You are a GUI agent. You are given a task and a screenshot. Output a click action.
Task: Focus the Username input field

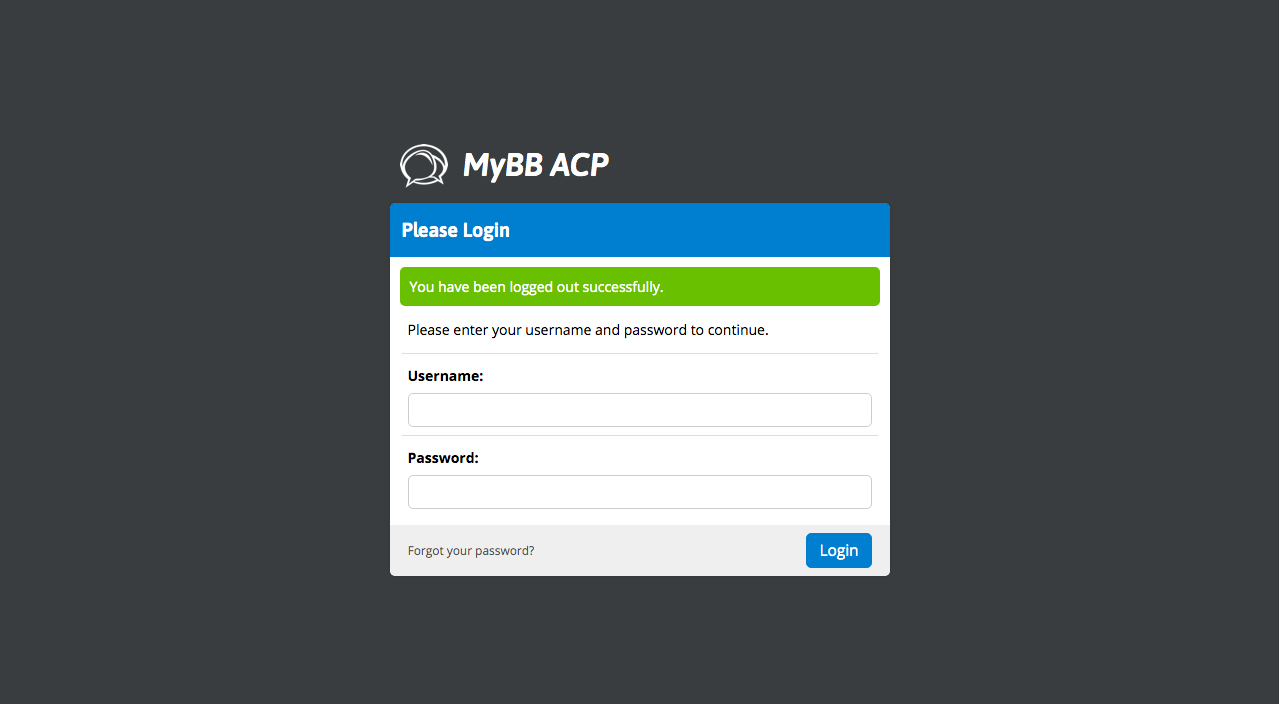(639, 410)
